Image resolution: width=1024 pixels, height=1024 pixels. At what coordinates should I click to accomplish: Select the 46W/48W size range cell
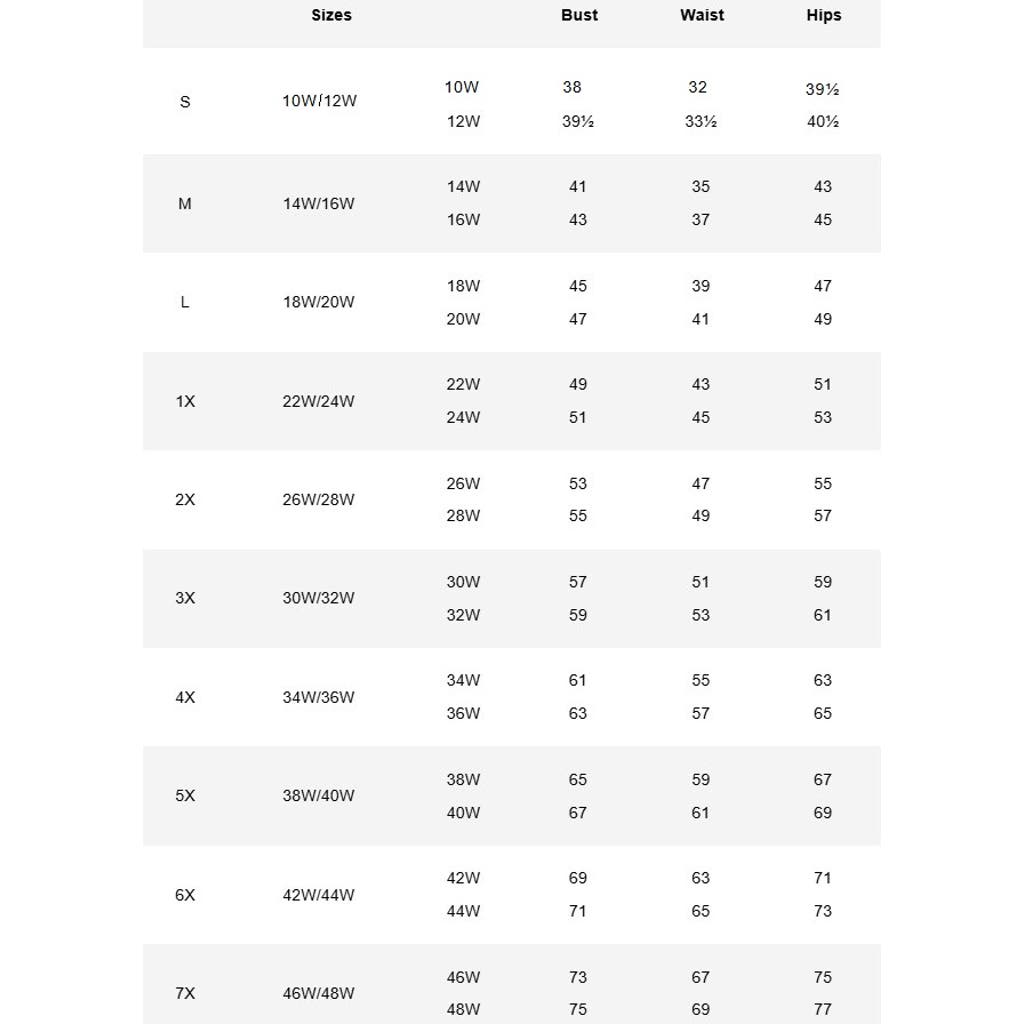[318, 993]
